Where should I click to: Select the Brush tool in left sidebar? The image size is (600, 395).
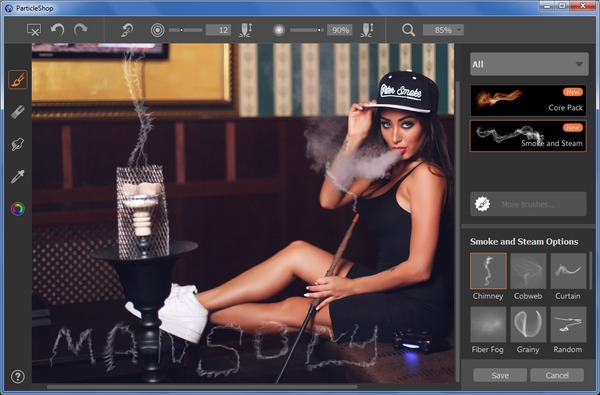(18, 80)
